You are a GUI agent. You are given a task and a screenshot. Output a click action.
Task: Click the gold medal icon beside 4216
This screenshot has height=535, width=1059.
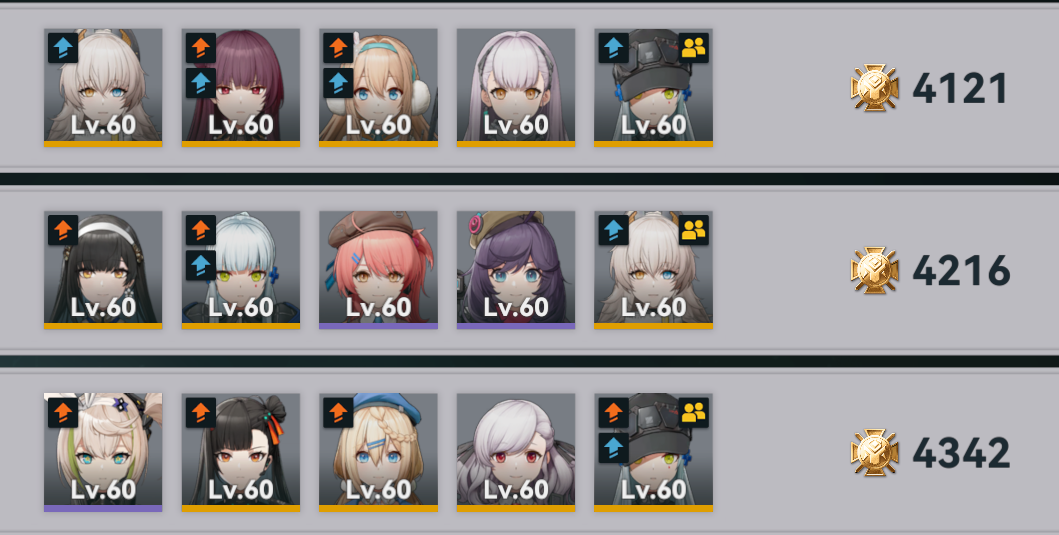click(875, 270)
